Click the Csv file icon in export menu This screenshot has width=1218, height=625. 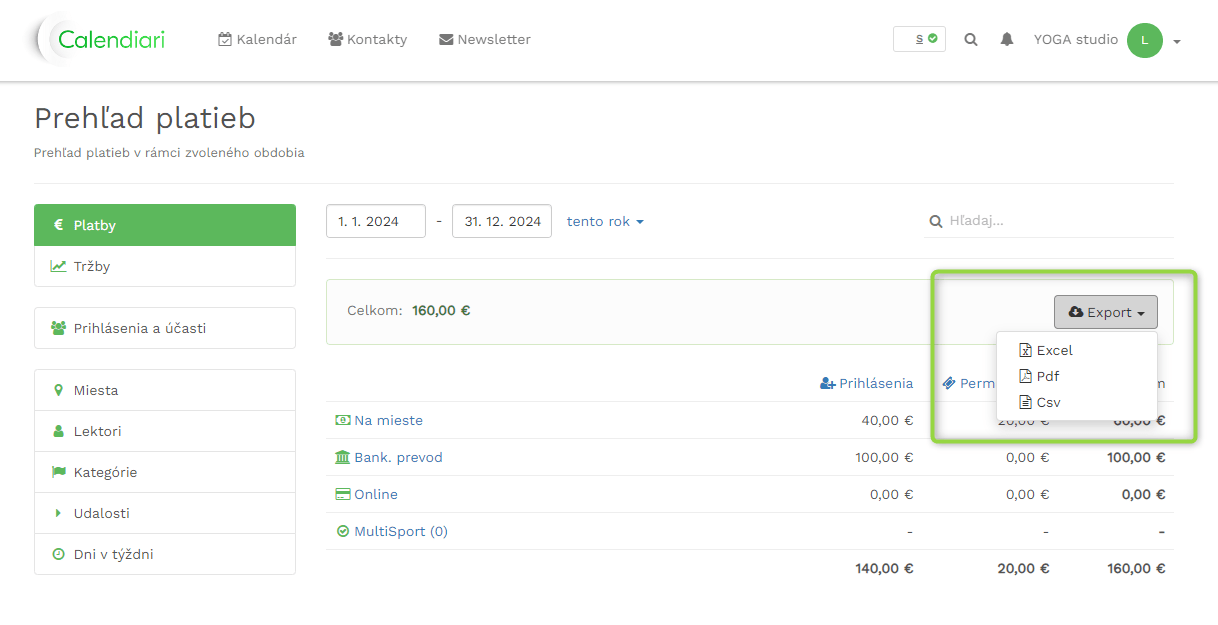[1025, 402]
